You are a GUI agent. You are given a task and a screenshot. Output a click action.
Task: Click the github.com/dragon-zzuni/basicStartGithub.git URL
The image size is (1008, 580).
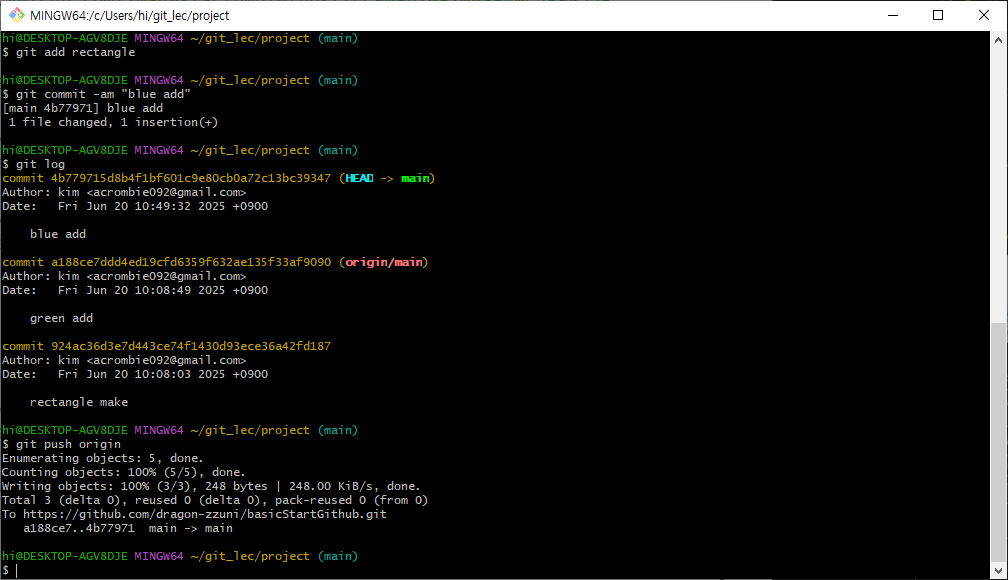pyautogui.click(x=205, y=514)
